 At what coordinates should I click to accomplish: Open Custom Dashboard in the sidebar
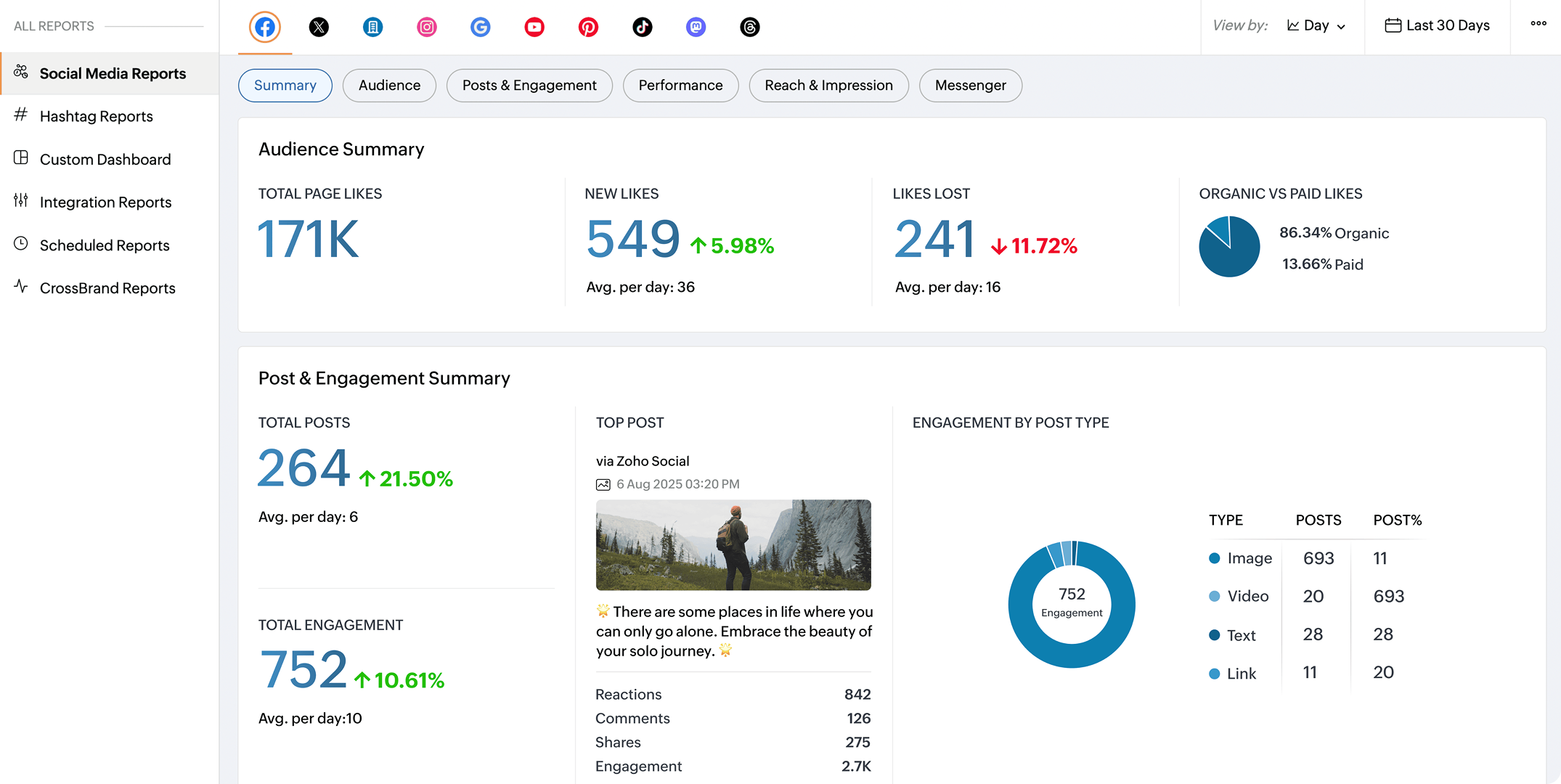pyautogui.click(x=106, y=159)
